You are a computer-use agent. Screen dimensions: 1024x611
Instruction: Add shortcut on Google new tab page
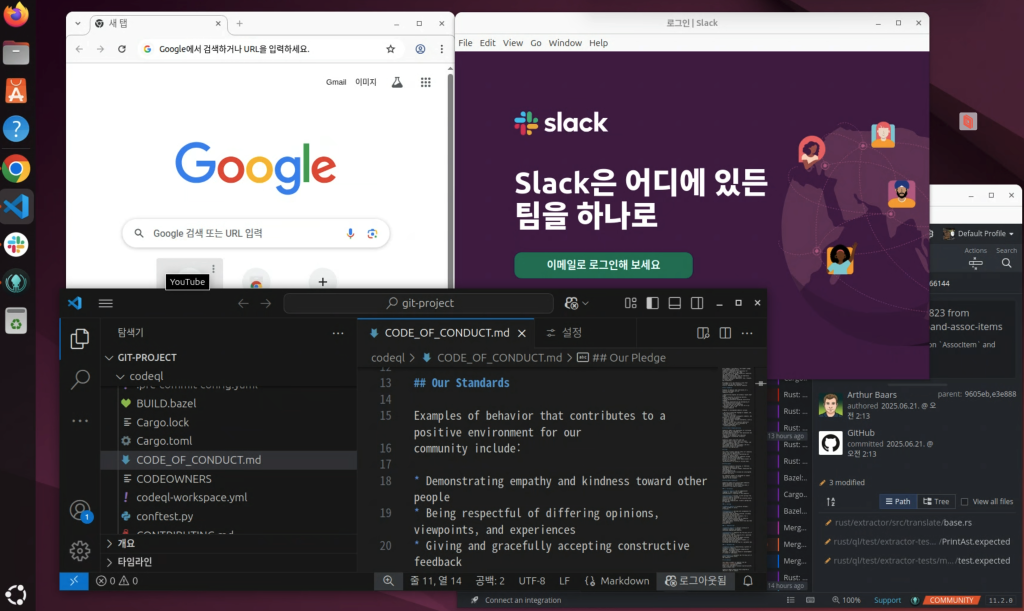323,282
